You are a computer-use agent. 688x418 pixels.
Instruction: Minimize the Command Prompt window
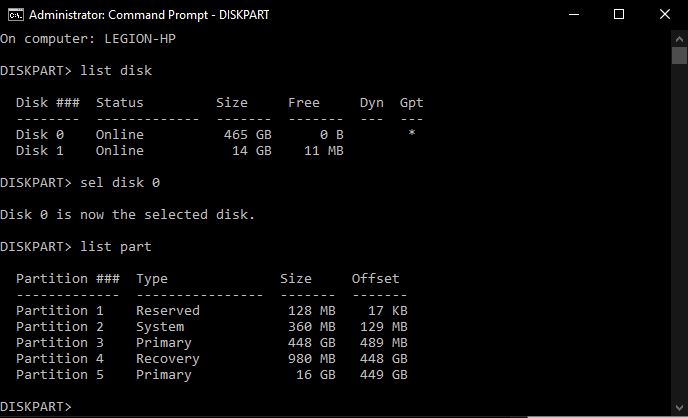click(x=574, y=14)
